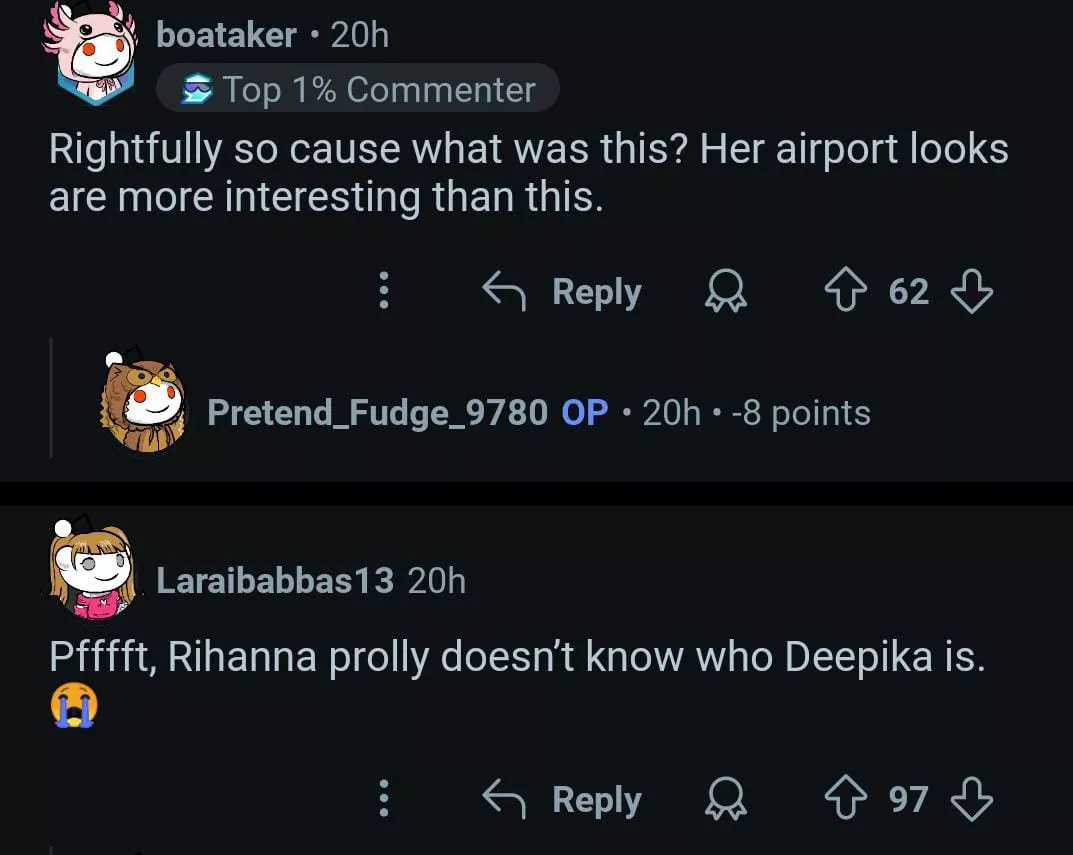Give award to Laraibabbas13's comment
This screenshot has width=1073, height=855.
coord(727,799)
